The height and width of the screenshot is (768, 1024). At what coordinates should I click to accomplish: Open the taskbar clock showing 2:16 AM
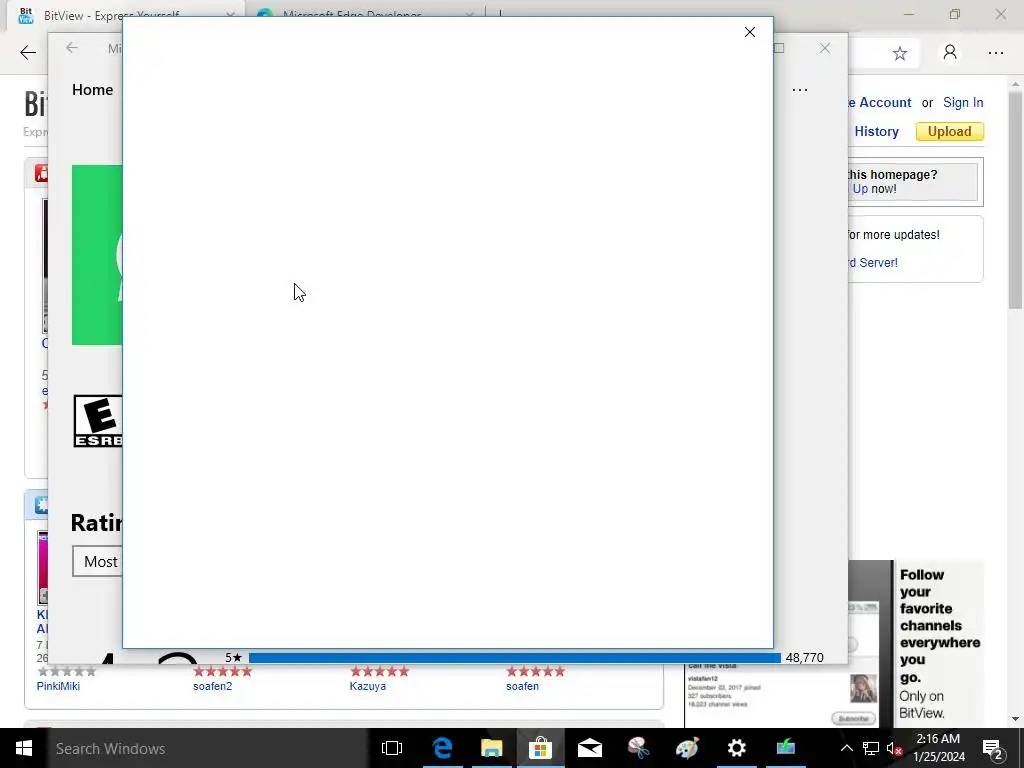pos(938,748)
